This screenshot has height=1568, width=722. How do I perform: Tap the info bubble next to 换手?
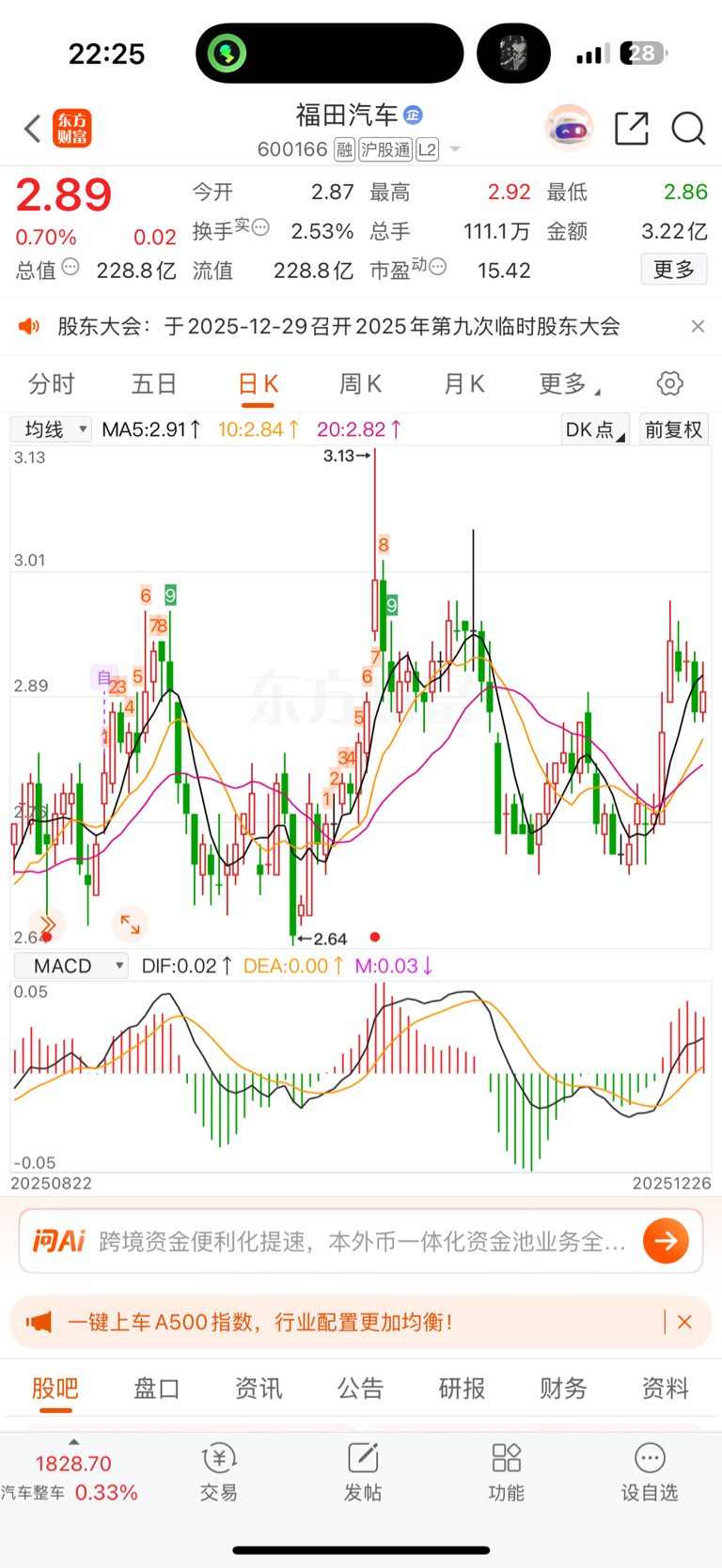260,226
